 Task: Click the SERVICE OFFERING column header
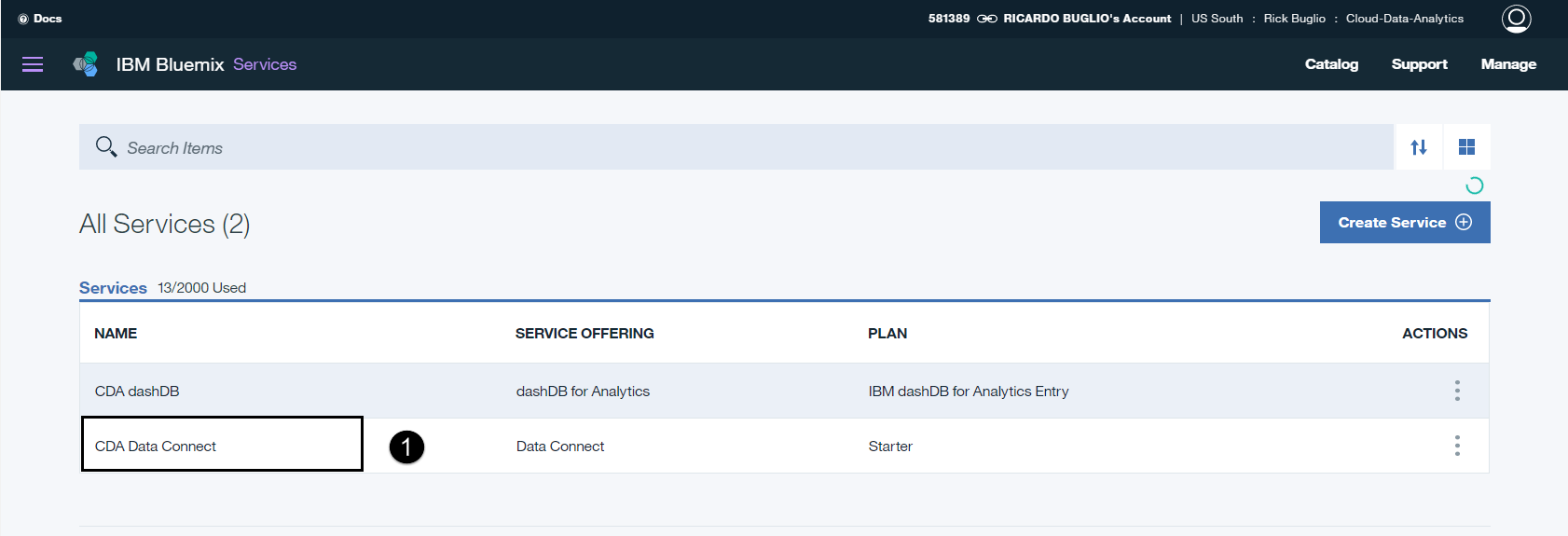[585, 334]
